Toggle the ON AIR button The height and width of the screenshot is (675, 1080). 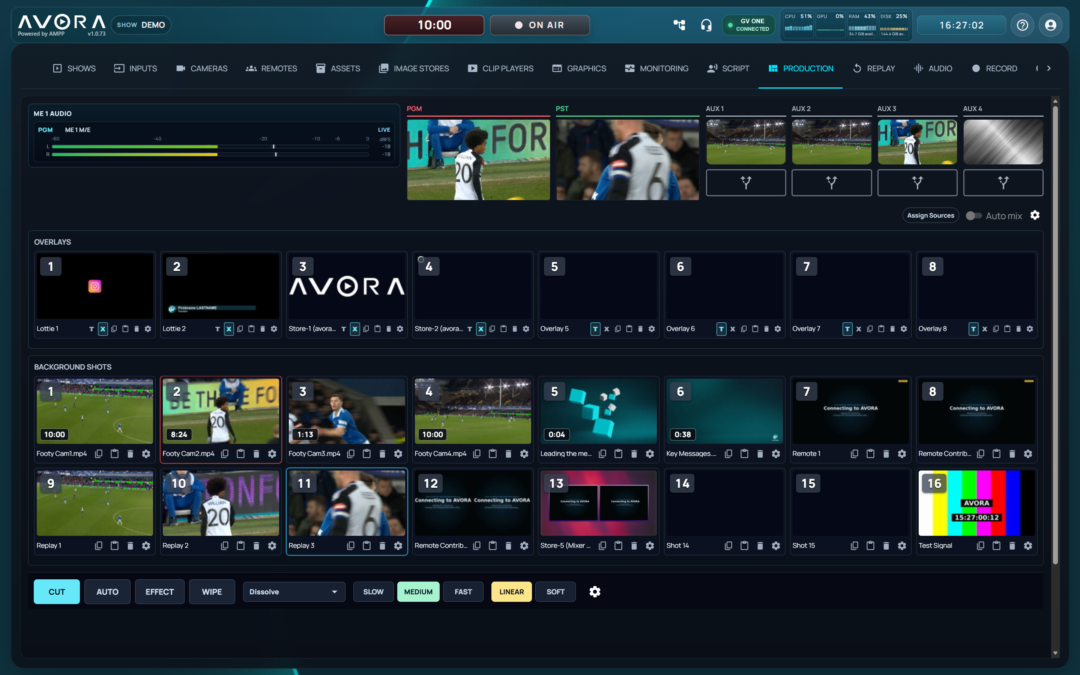pos(539,25)
